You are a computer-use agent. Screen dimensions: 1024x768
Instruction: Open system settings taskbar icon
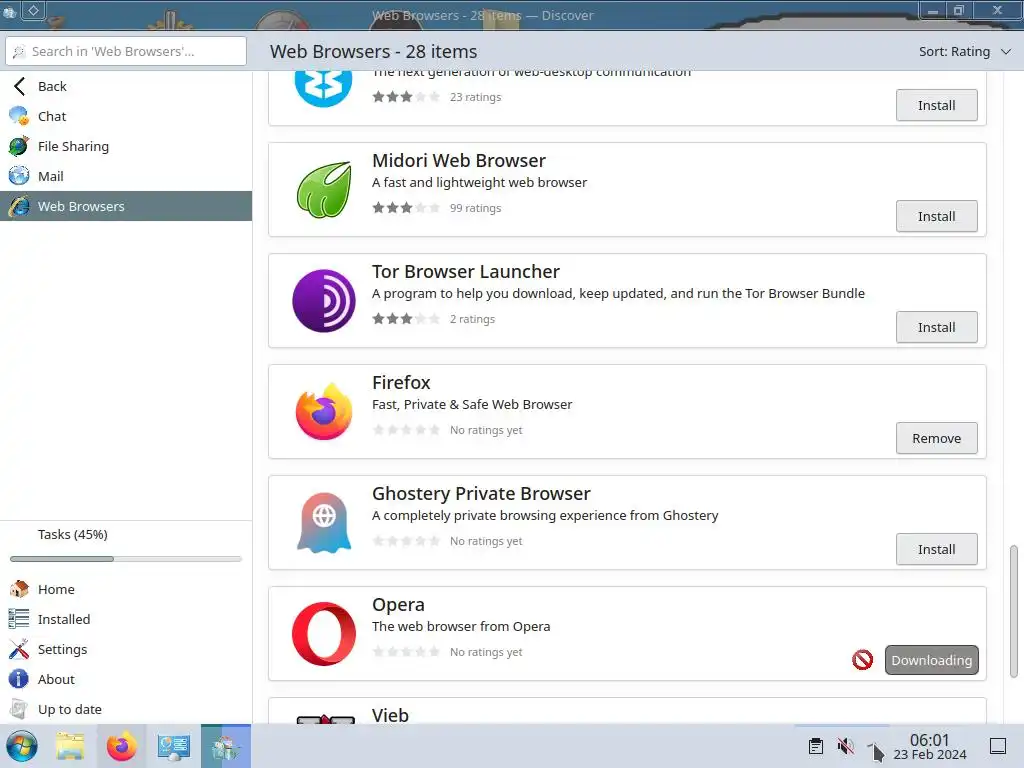[x=174, y=746]
